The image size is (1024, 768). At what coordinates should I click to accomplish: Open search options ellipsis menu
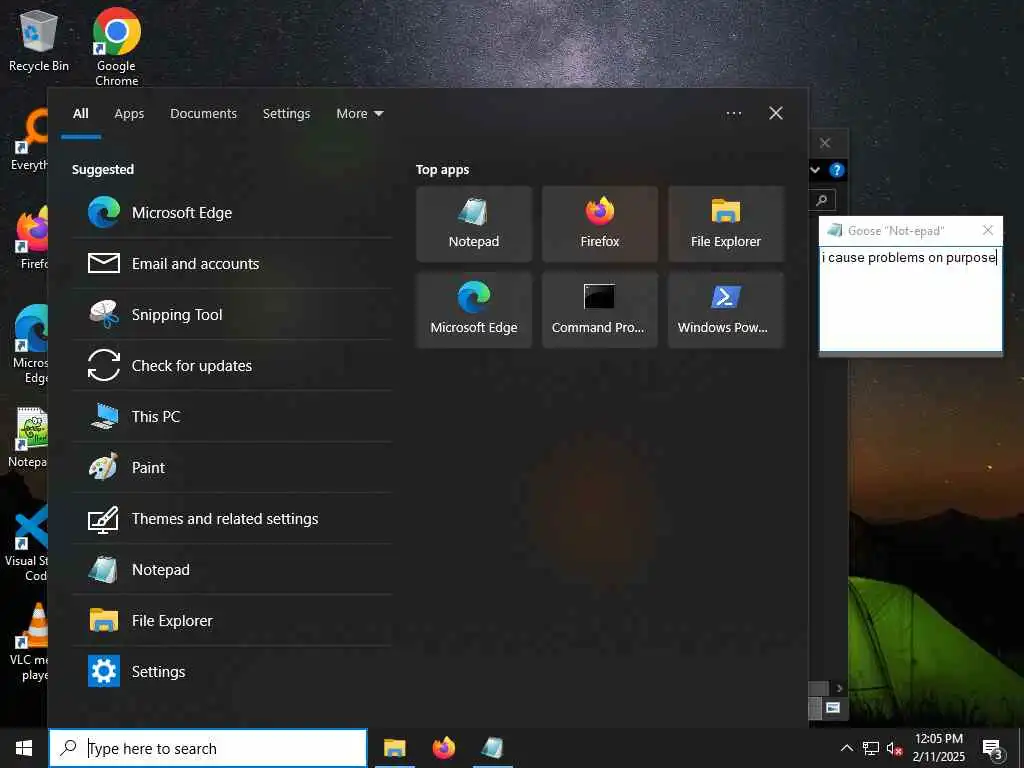click(x=733, y=114)
